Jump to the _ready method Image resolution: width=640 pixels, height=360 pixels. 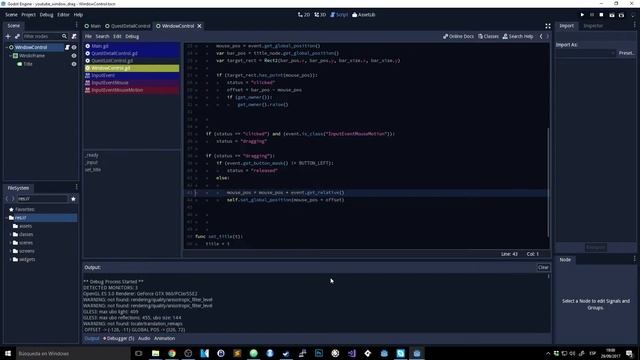pos(92,155)
